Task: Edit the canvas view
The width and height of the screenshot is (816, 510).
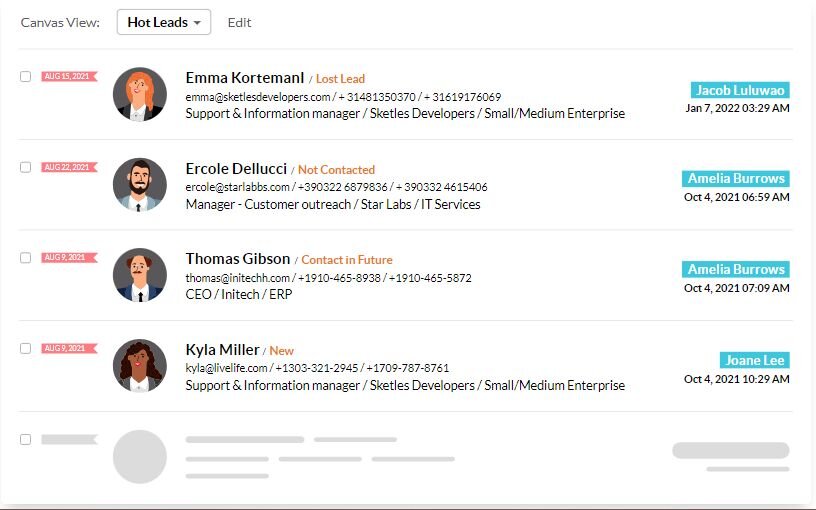Action: (239, 22)
